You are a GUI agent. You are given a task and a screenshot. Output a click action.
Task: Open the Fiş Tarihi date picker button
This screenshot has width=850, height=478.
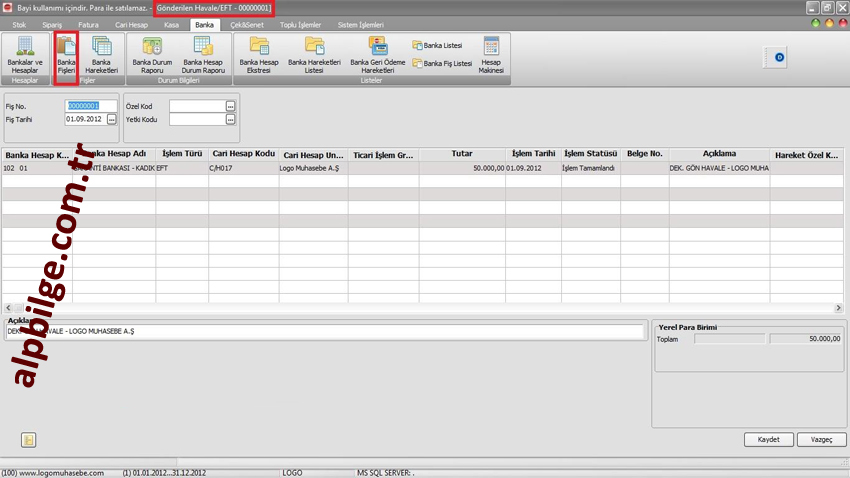tap(112, 120)
